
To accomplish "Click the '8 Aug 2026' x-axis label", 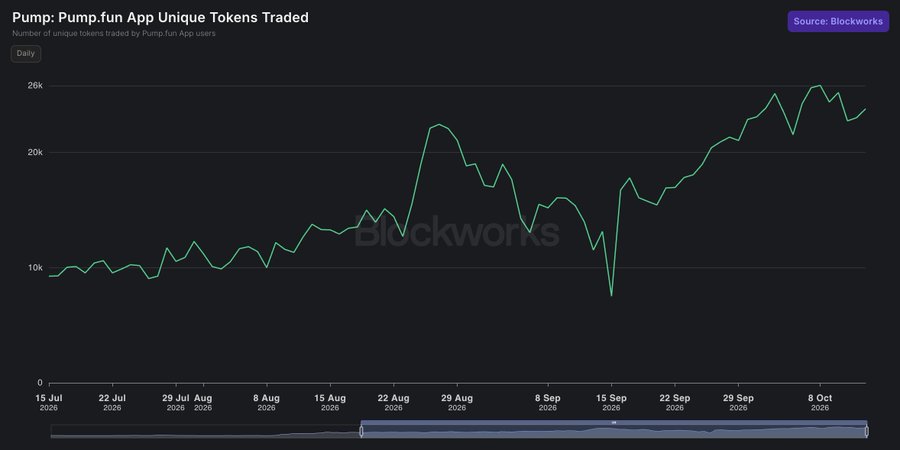I will click(266, 402).
